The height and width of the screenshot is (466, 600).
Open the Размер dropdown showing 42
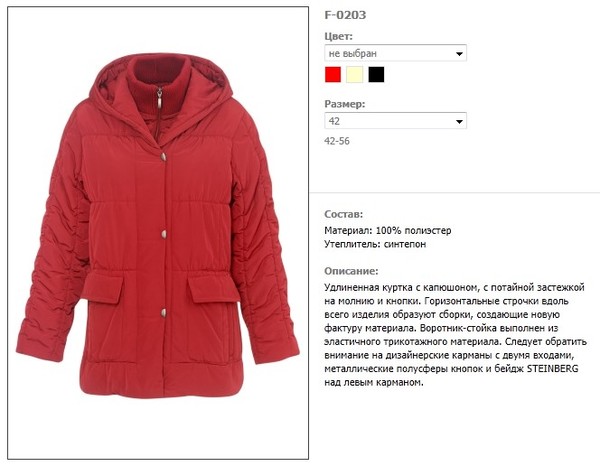tap(395, 121)
